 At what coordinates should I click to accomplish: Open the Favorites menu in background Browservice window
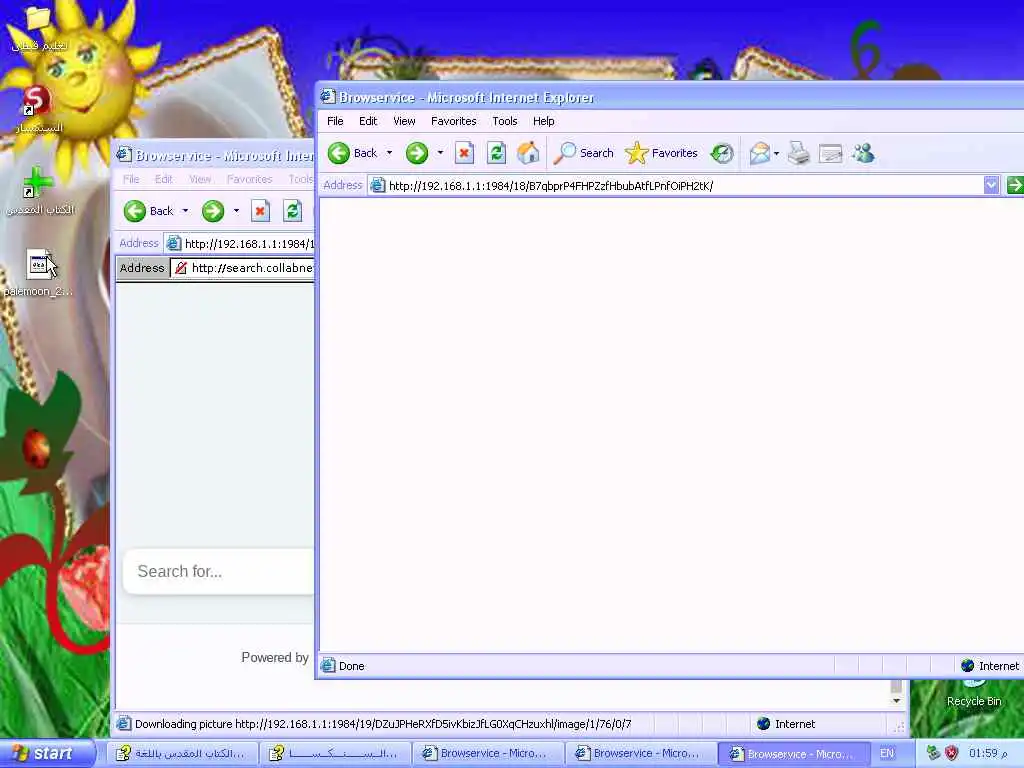pos(249,179)
